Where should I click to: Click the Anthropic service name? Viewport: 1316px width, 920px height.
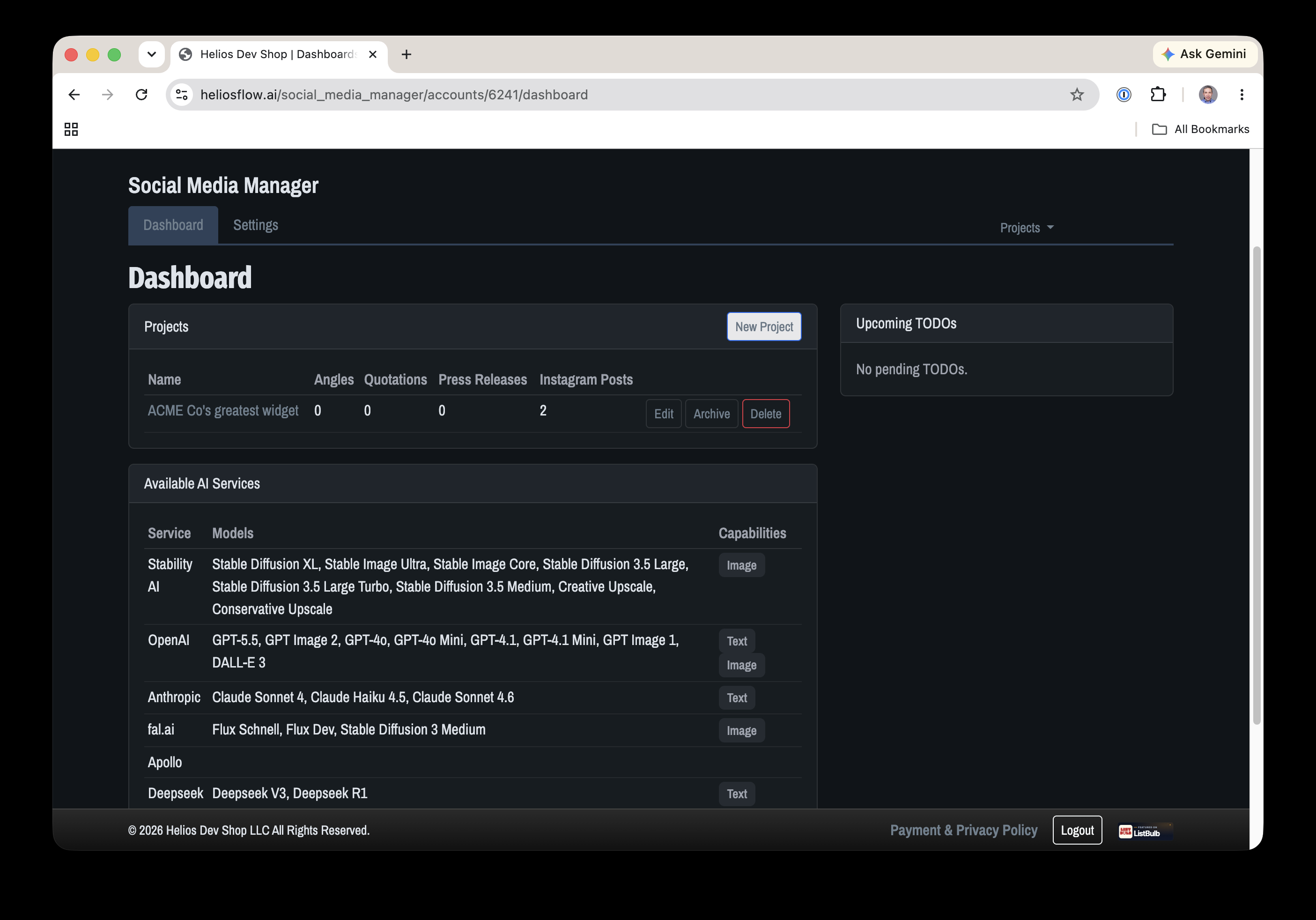[x=174, y=697]
